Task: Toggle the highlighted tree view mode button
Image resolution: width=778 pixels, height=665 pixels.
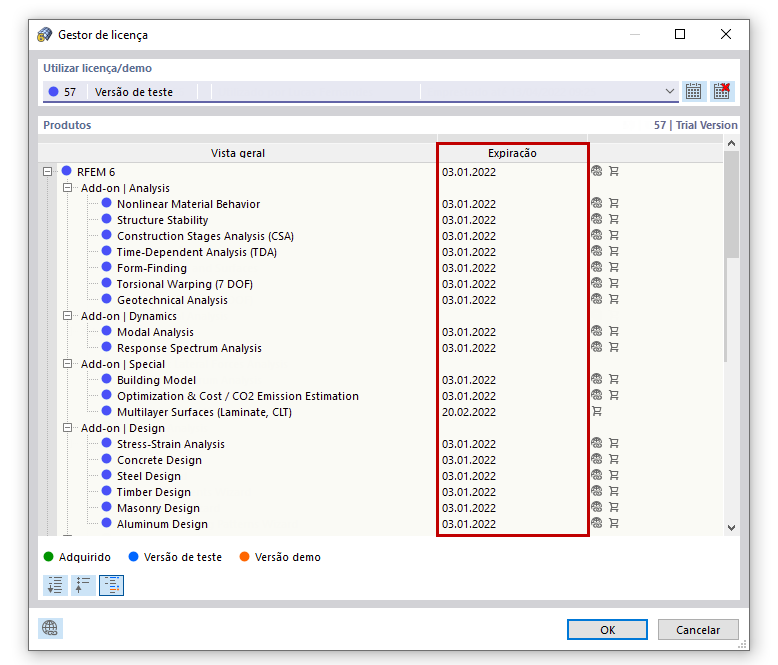Action: pos(111,586)
